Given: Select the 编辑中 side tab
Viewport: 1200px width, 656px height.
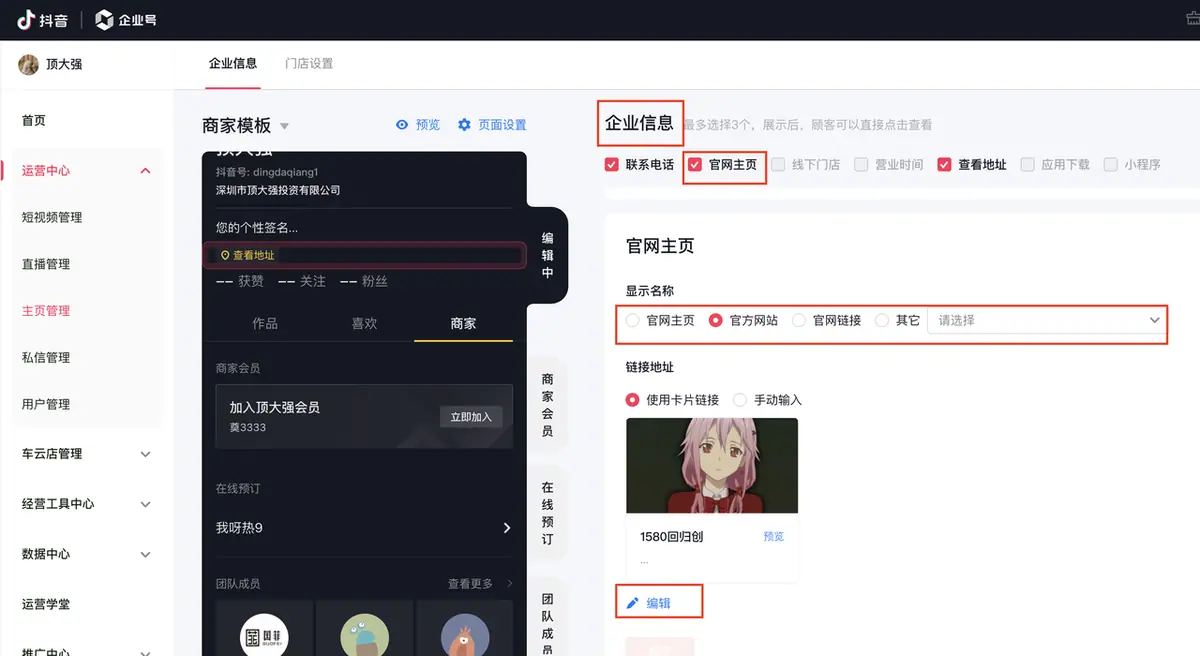Looking at the screenshot, I should coord(547,255).
